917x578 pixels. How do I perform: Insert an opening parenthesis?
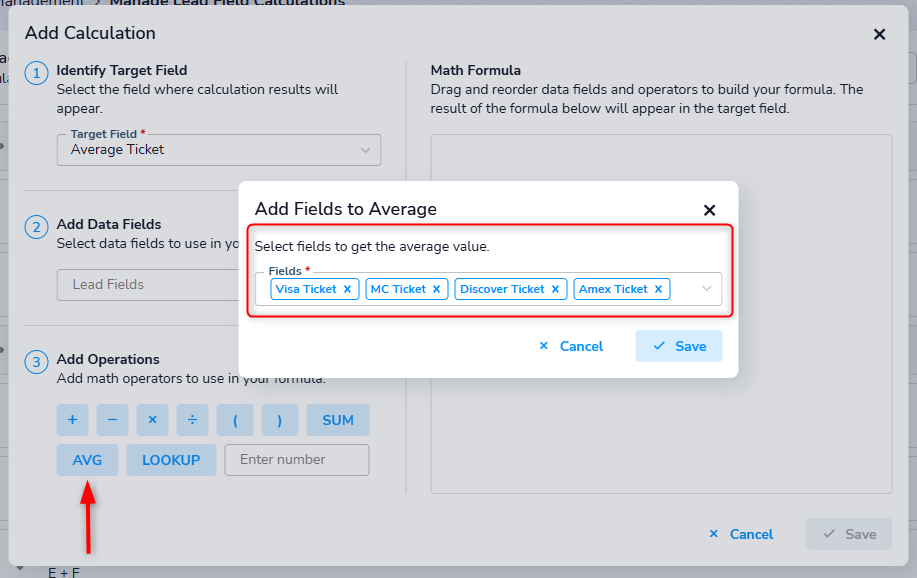pyautogui.click(x=235, y=420)
